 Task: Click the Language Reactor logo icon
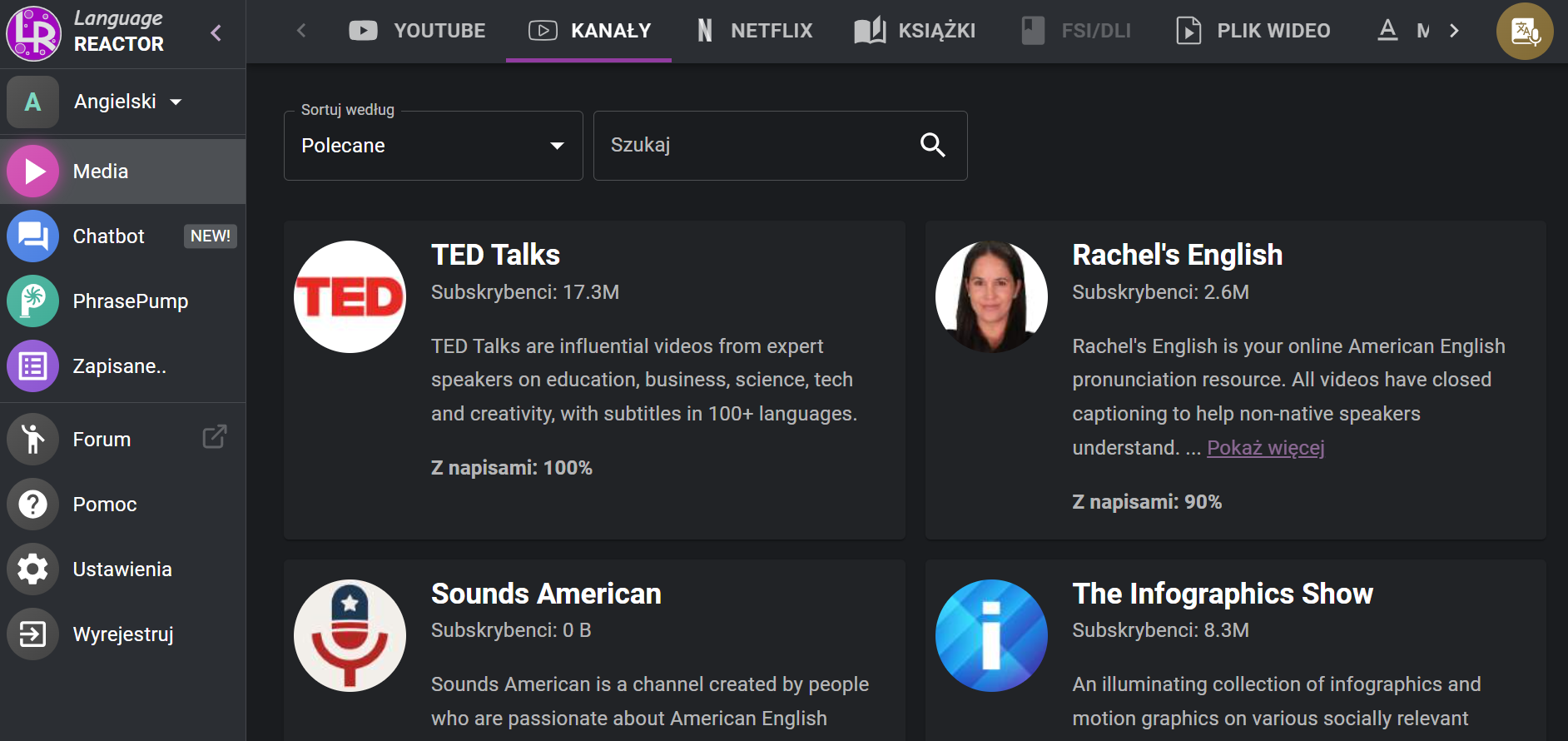(x=33, y=33)
